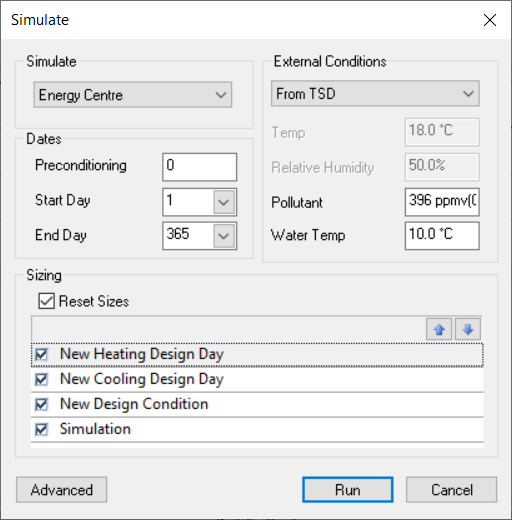Move selected sizing item up with blue arrow
The width and height of the screenshot is (512, 520).
click(439, 329)
